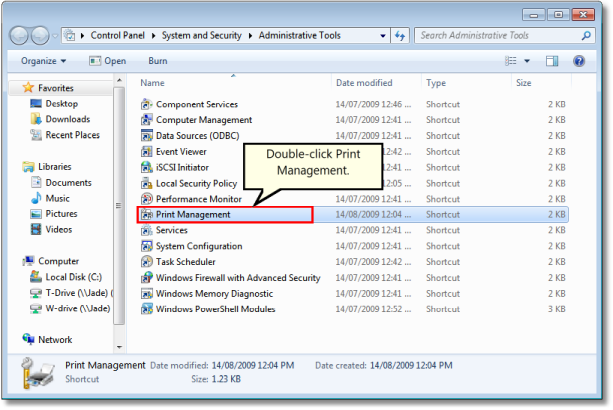Open the T-Drive (\\Jade) network drive

[x=71, y=293]
